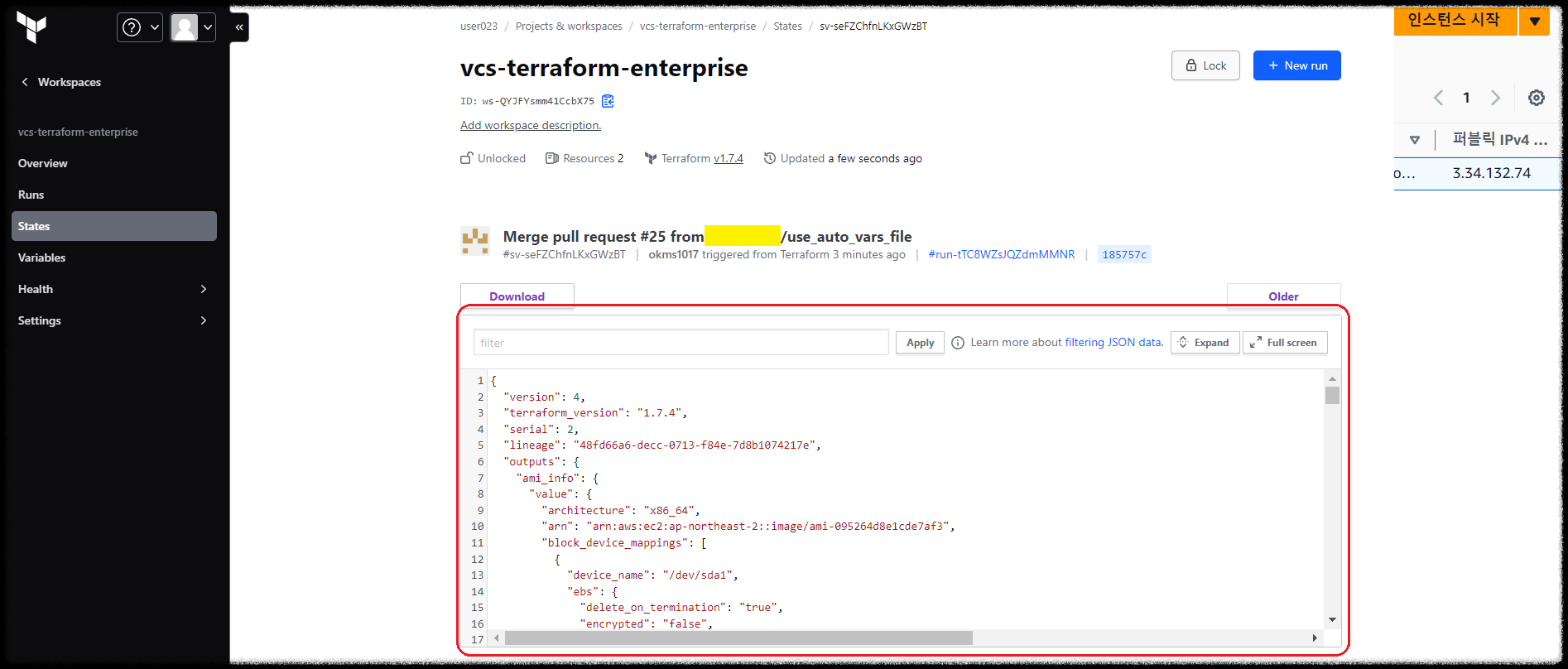
Task: Go back to Workspaces
Action: 61,82
